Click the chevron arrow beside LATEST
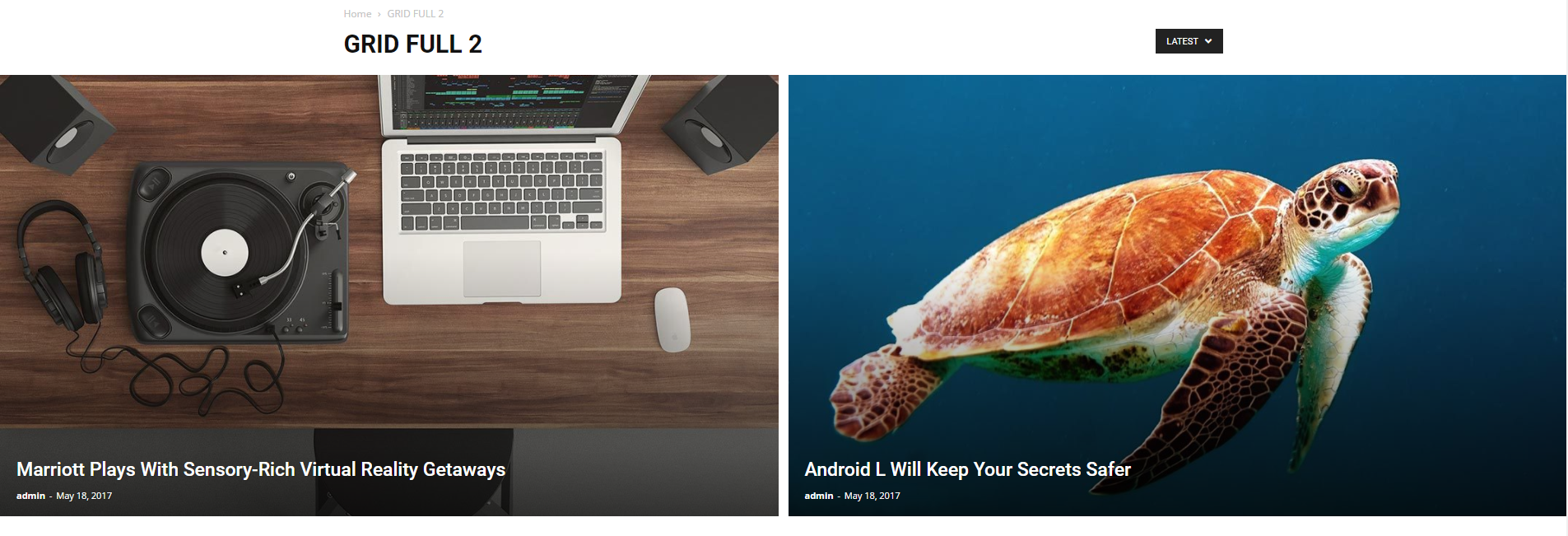Viewport: 1568px width, 536px height. (x=1208, y=41)
